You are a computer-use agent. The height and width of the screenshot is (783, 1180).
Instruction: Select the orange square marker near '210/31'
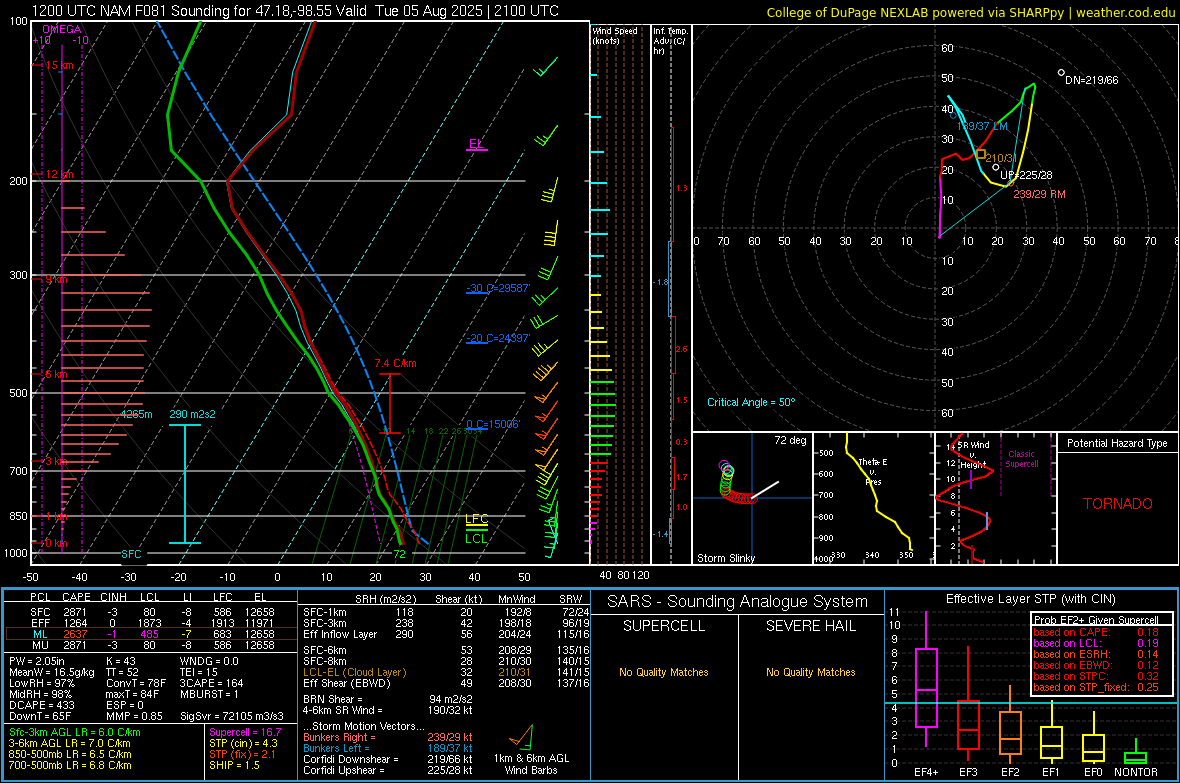(x=981, y=154)
